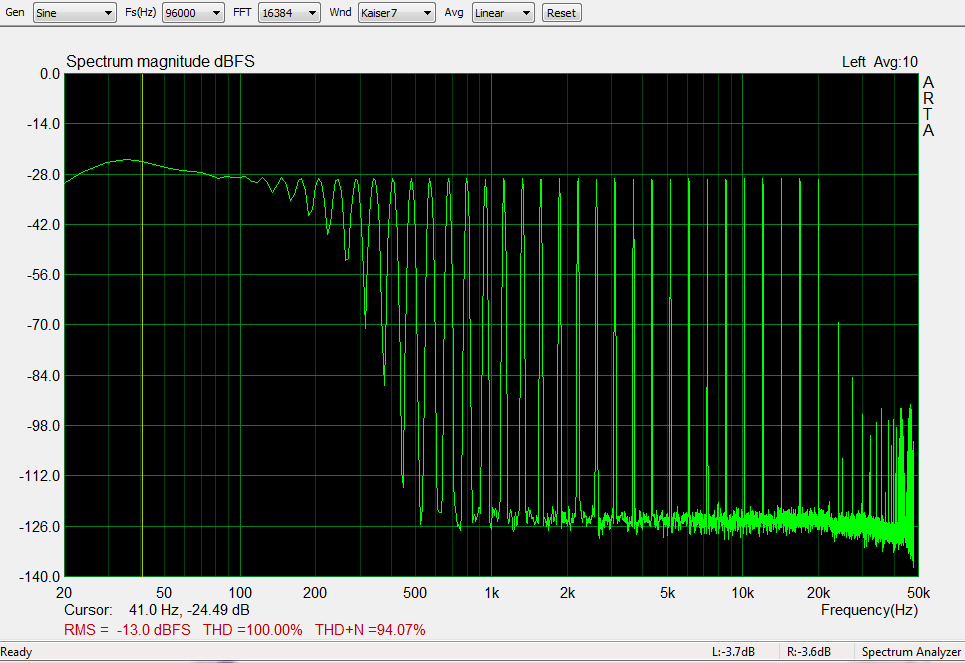
Task: Open the Fs(Hz) sample rate dropdown
Action: pos(193,13)
